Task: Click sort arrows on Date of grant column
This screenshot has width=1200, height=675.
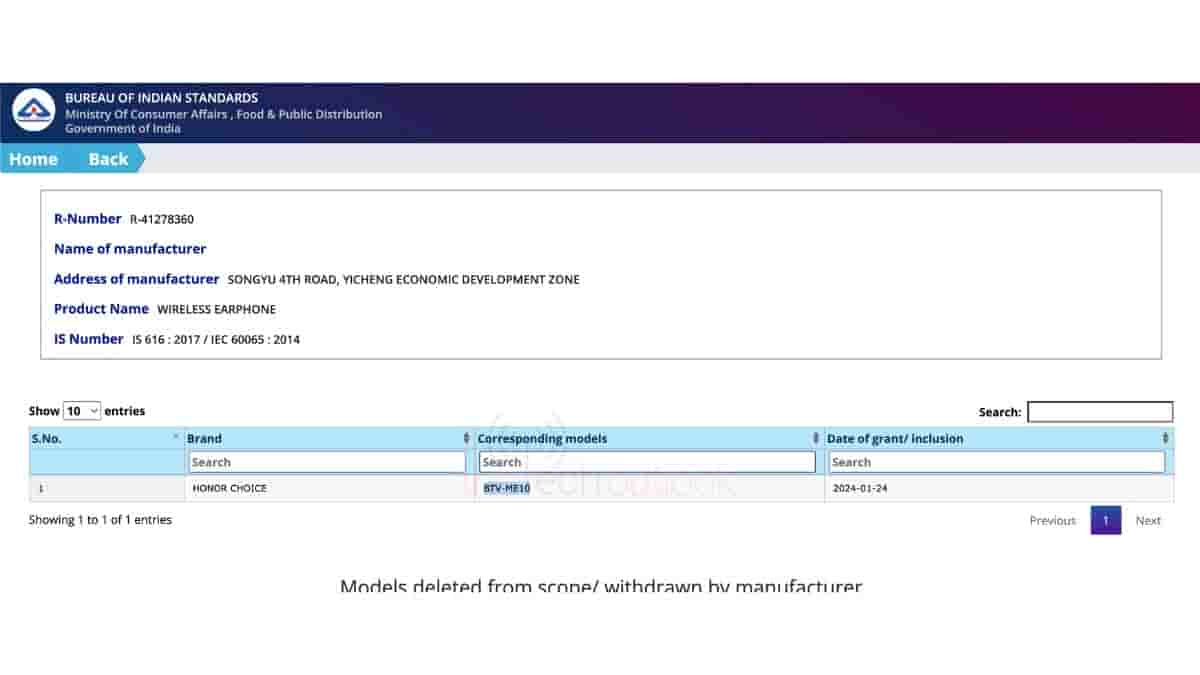Action: point(1165,438)
